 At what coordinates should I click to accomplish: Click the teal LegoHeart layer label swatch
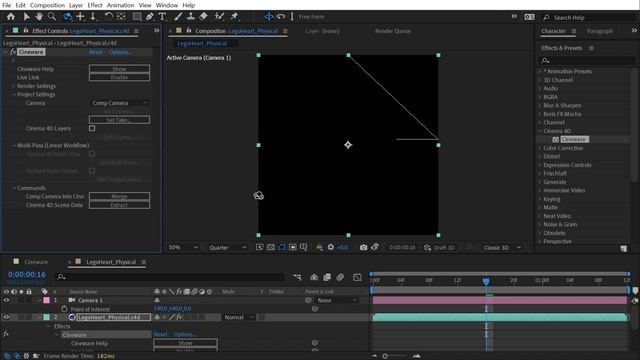click(x=47, y=317)
